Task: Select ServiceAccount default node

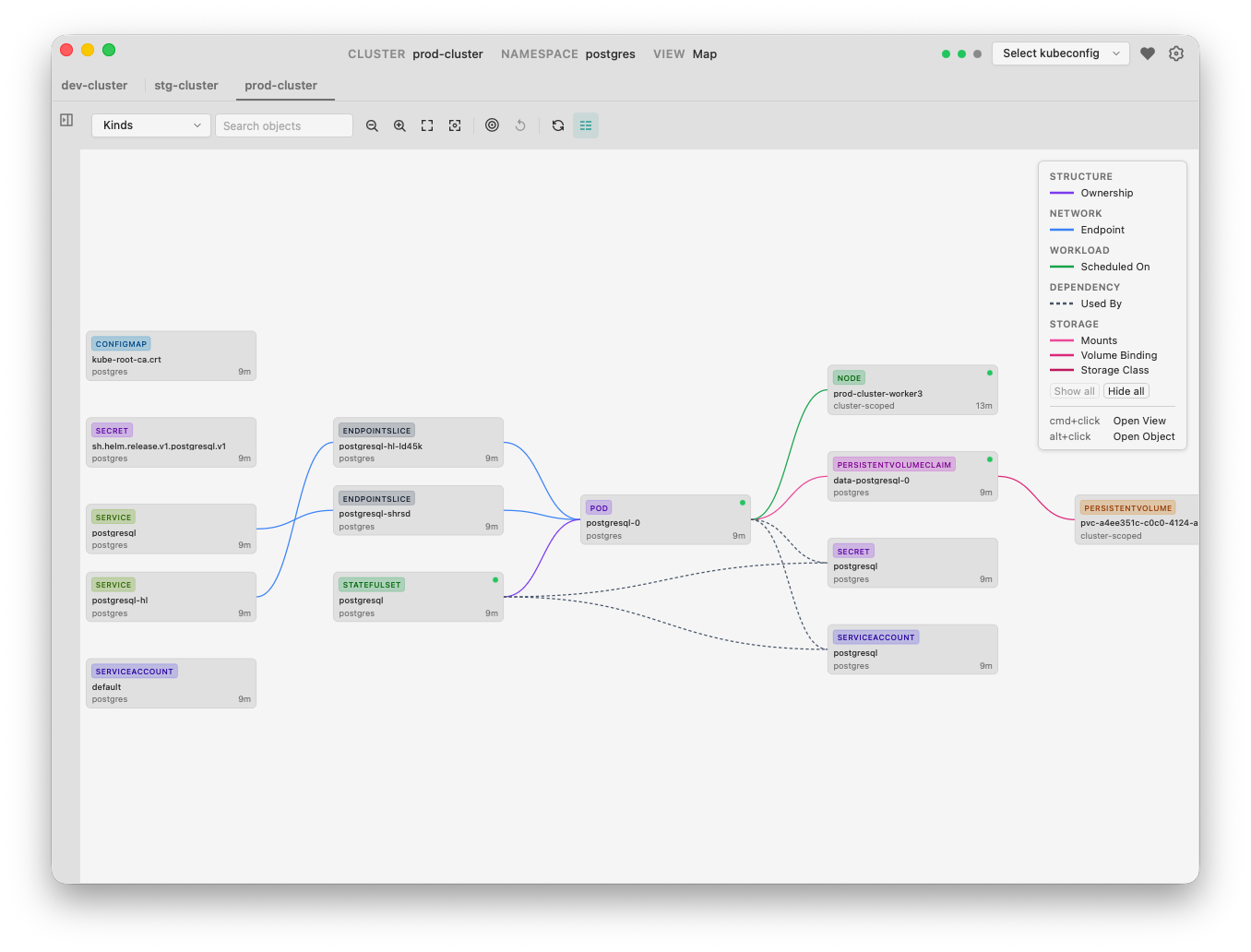Action: click(x=172, y=684)
